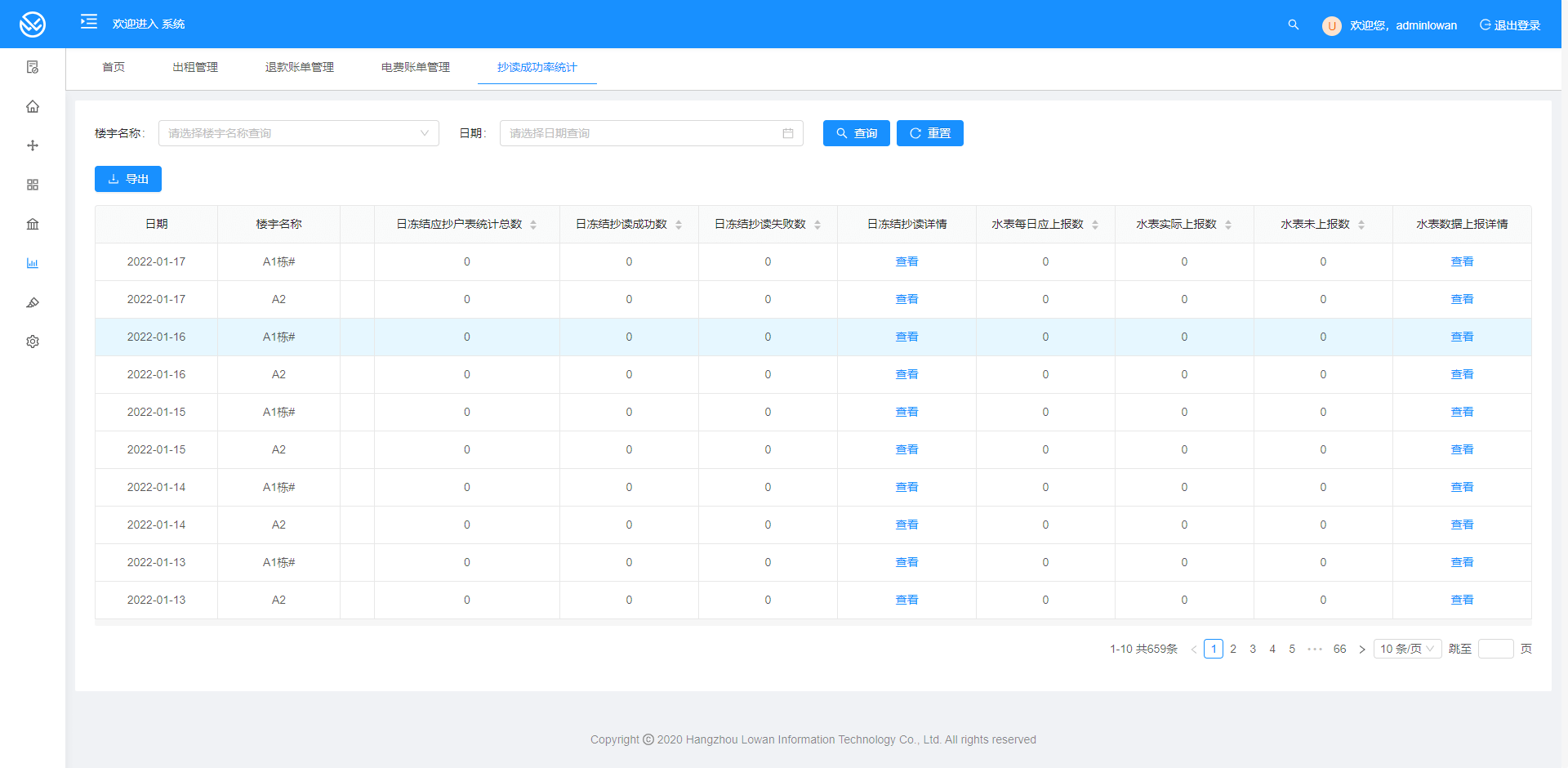Sort by 水表每日应上报数 column
The height and width of the screenshot is (768, 1568).
(1095, 225)
